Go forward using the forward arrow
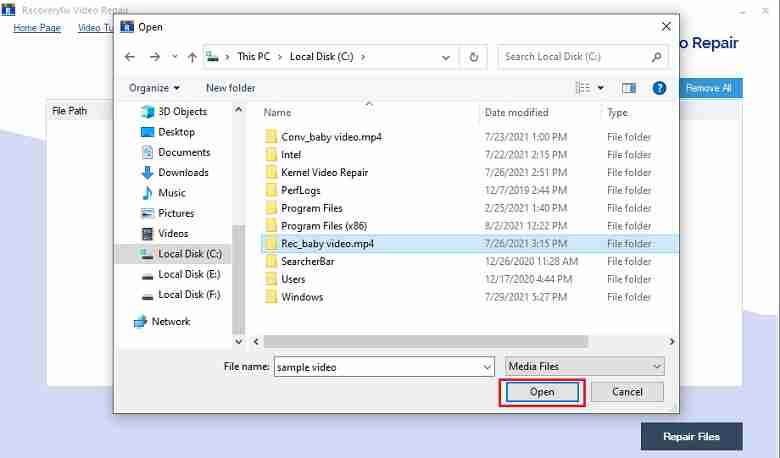The height and width of the screenshot is (458, 780). pos(155,57)
